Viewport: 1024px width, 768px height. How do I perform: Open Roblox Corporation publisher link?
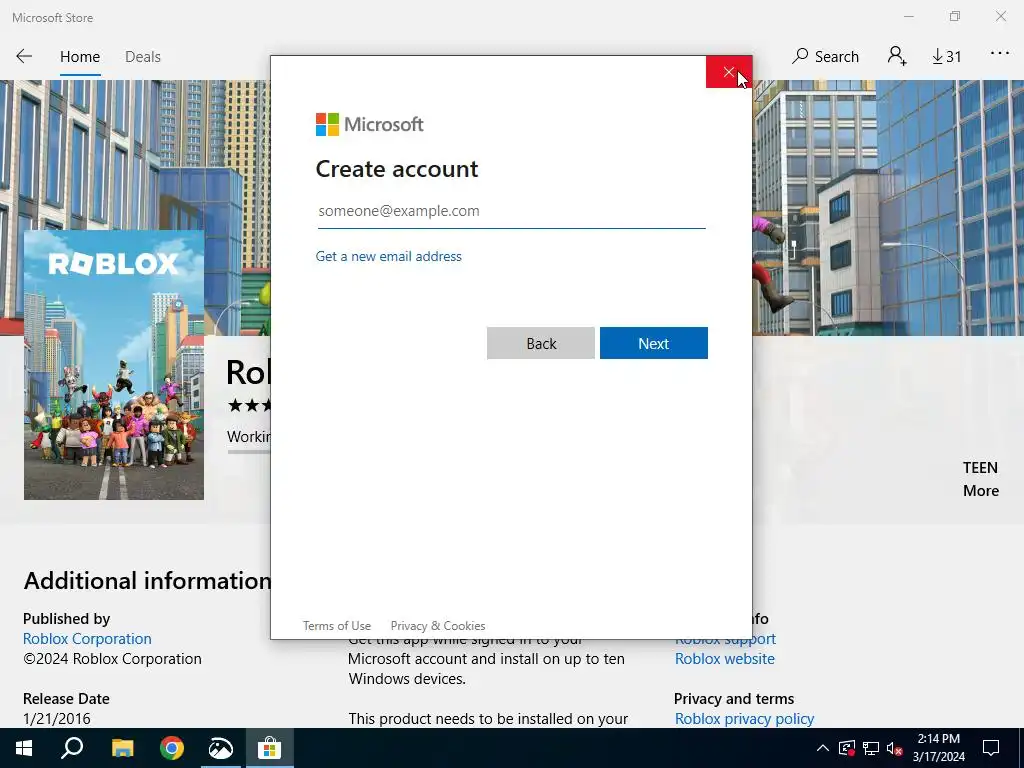[87, 639]
